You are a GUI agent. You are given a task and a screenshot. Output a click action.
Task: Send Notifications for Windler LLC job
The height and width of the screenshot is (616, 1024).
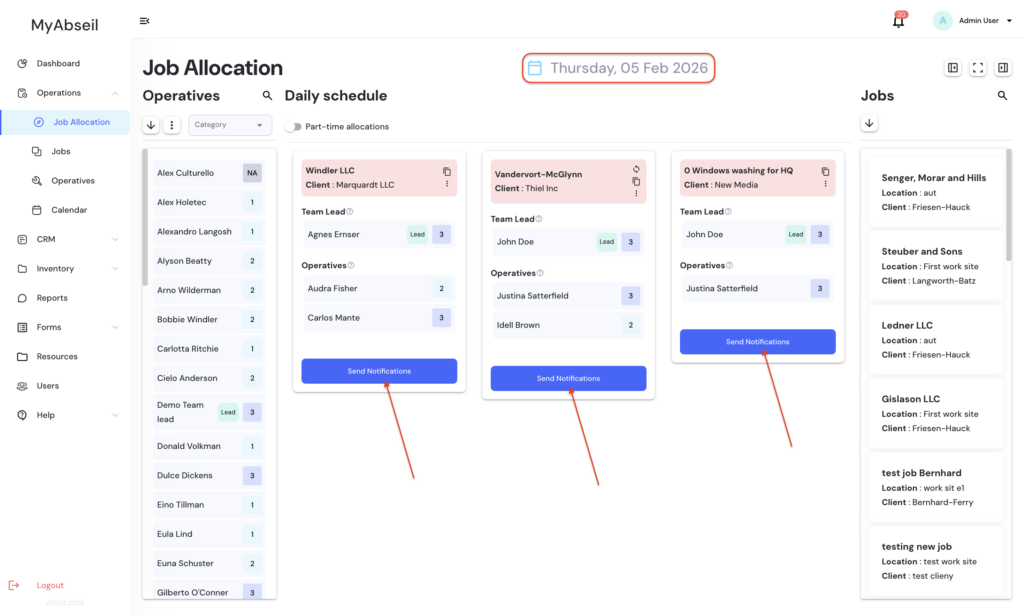pos(379,371)
